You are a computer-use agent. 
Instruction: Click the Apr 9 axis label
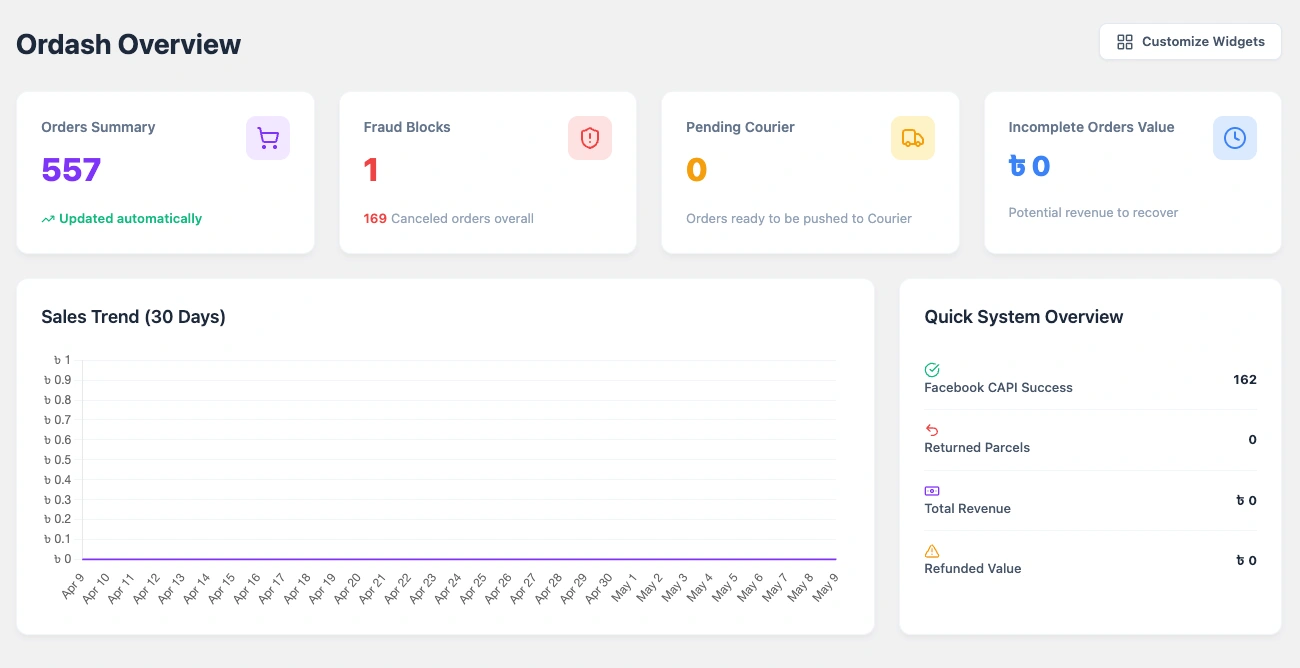point(73,586)
